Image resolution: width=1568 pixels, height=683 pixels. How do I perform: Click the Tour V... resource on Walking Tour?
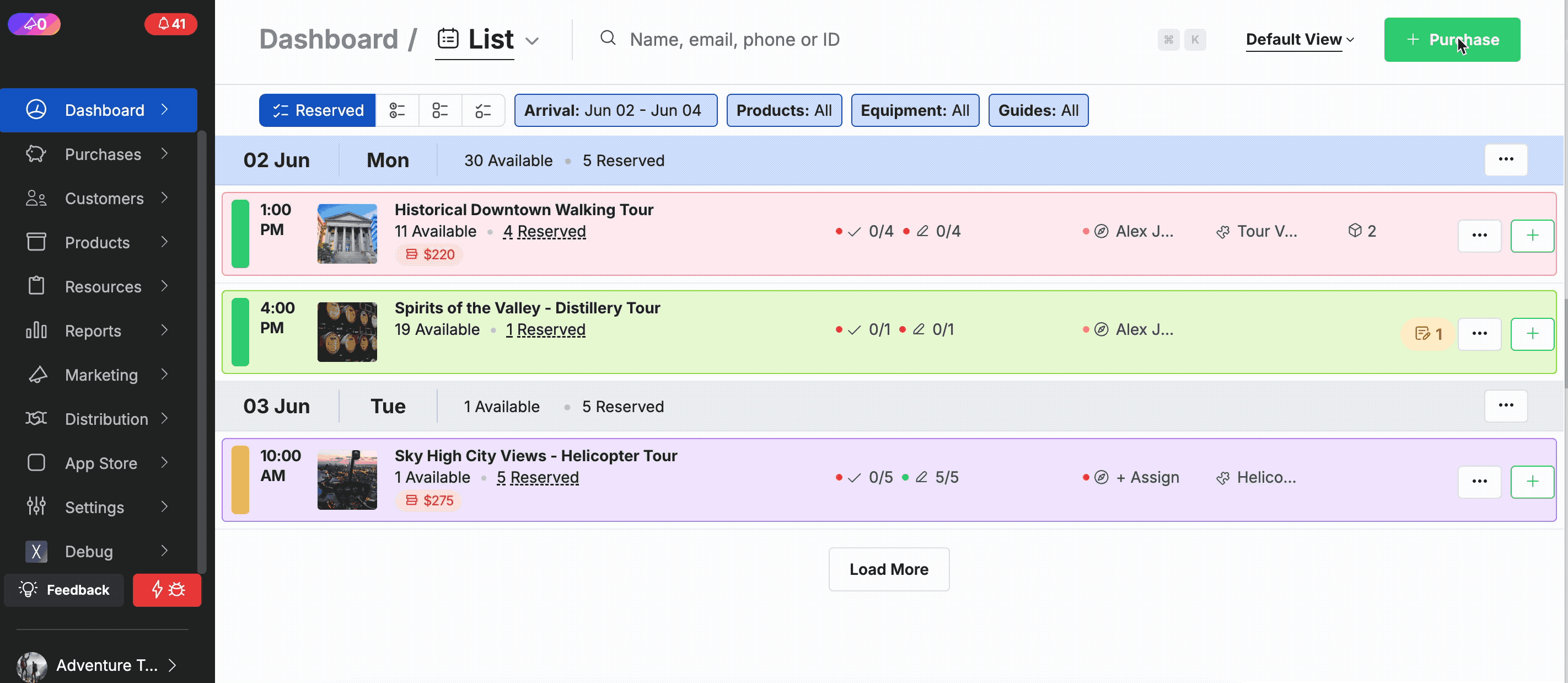pos(1256,232)
